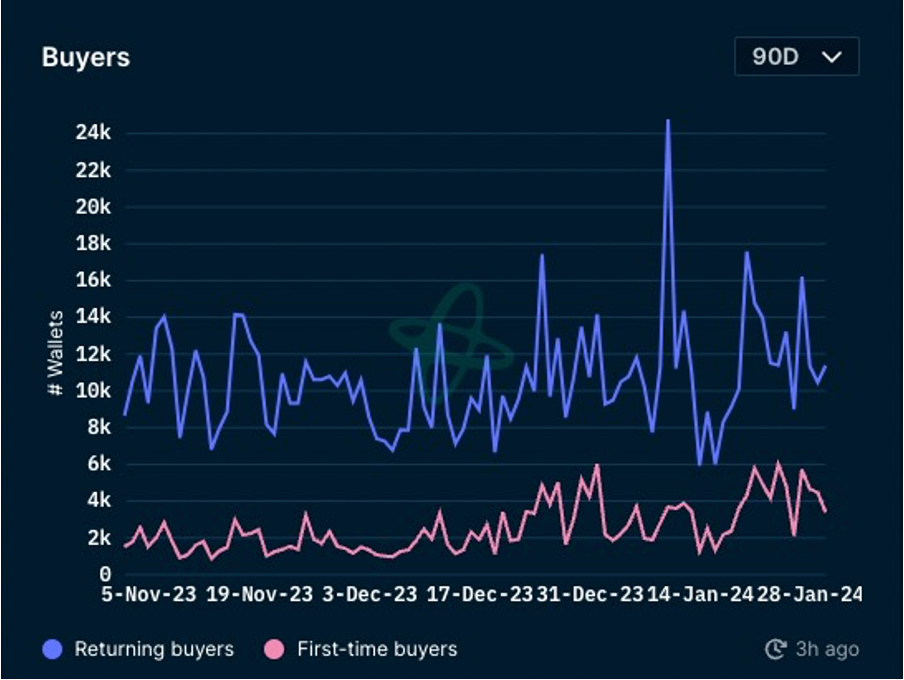Click the # Wallets y-axis title

55,353
